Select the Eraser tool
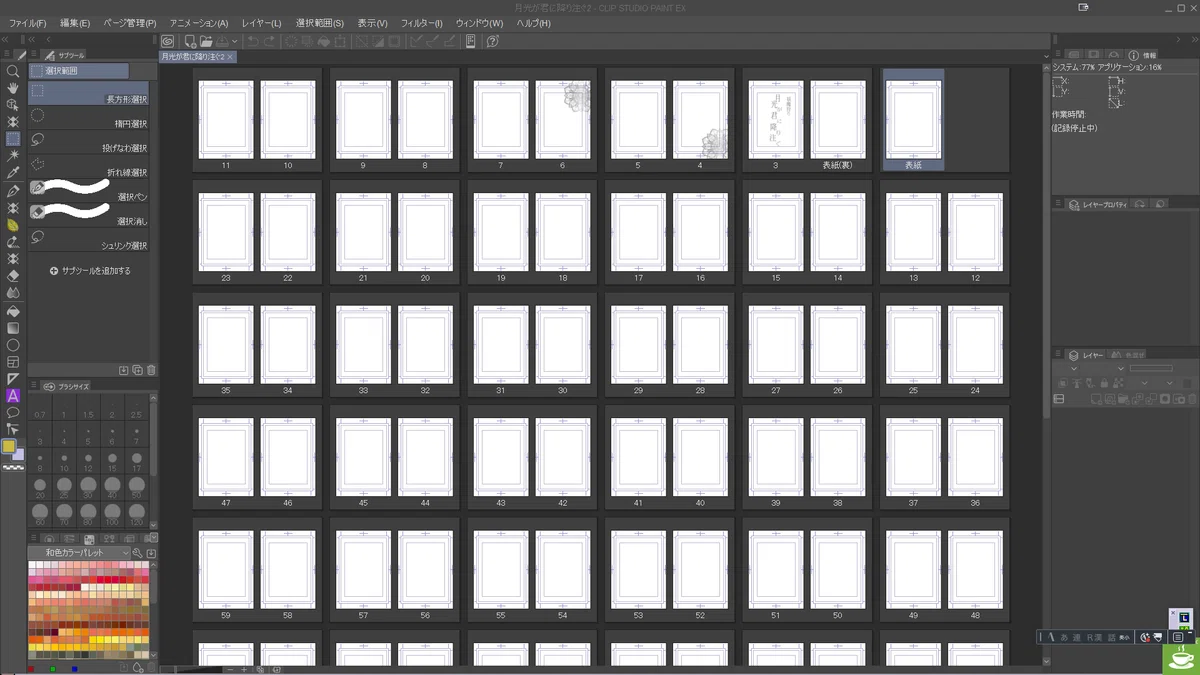This screenshot has height=675, width=1200. (13, 276)
